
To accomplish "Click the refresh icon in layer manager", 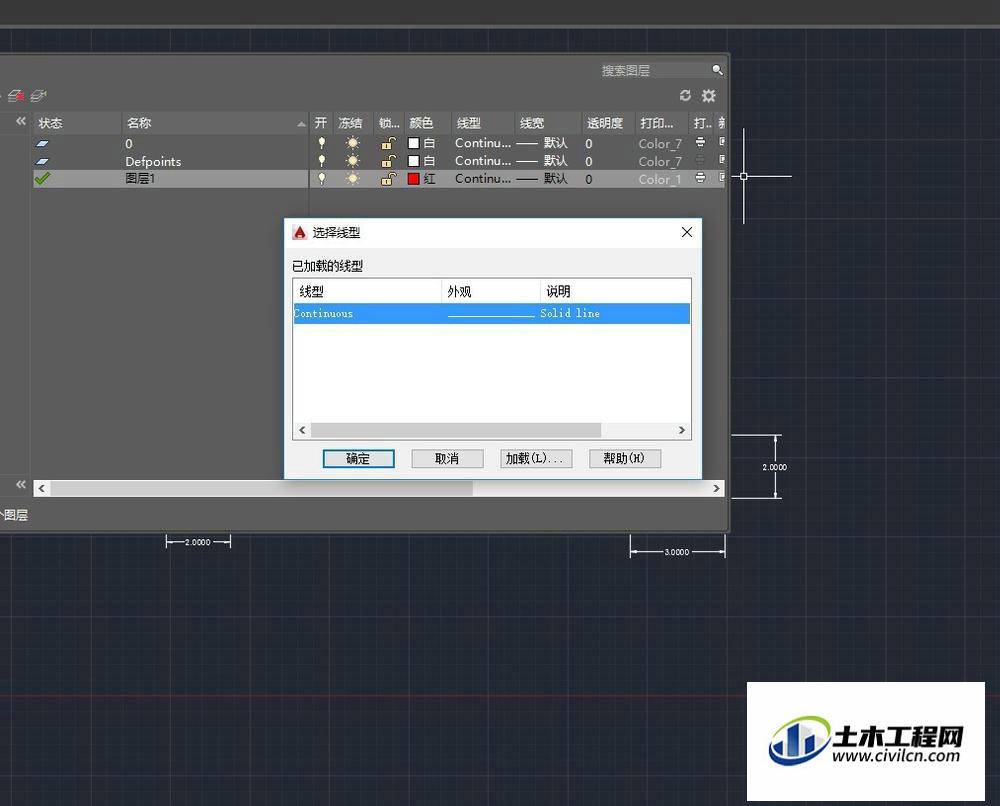I will pos(685,95).
